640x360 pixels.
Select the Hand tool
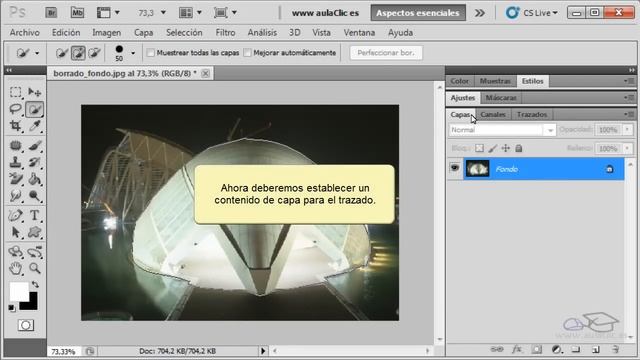coord(16,268)
